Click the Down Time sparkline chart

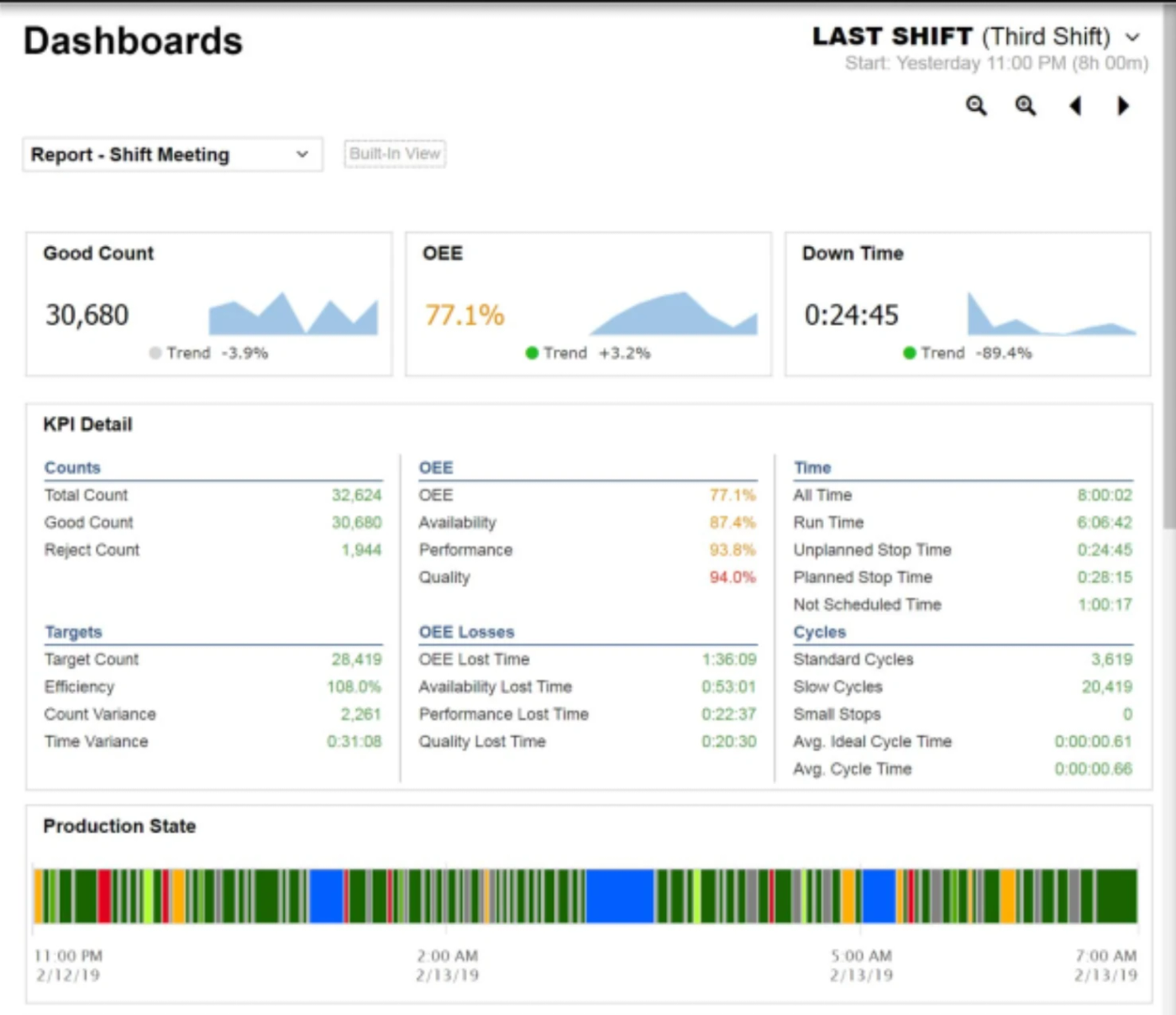(1052, 313)
